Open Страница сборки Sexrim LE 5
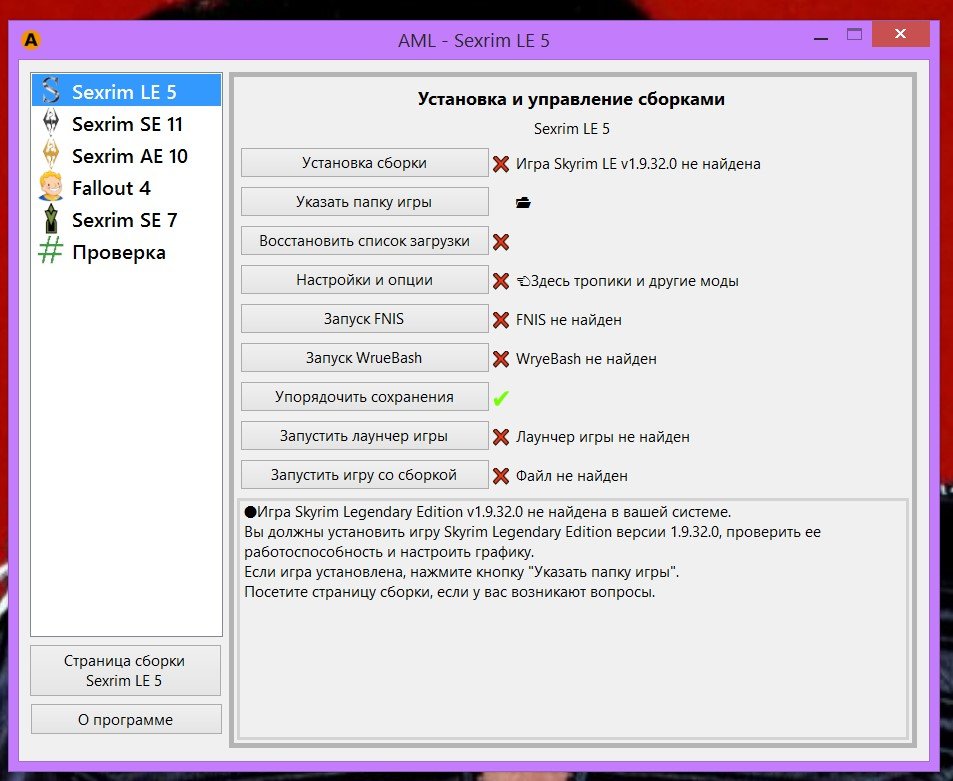The width and height of the screenshot is (953, 781). click(125, 671)
